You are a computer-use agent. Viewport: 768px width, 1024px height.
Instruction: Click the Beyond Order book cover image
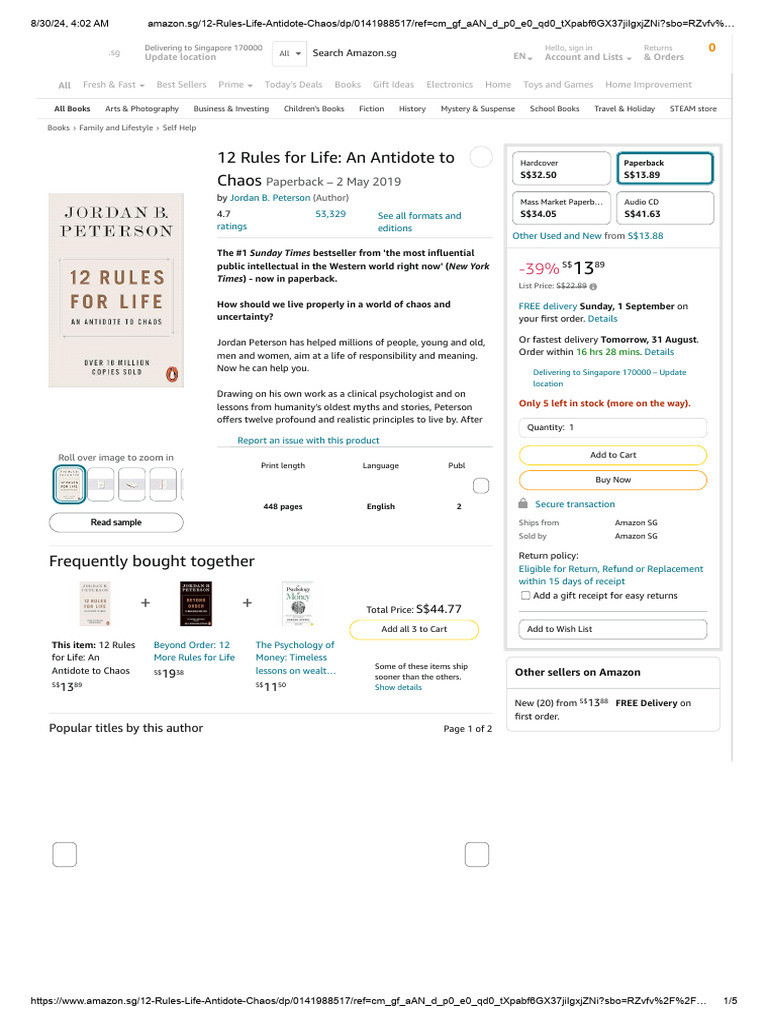coord(196,603)
